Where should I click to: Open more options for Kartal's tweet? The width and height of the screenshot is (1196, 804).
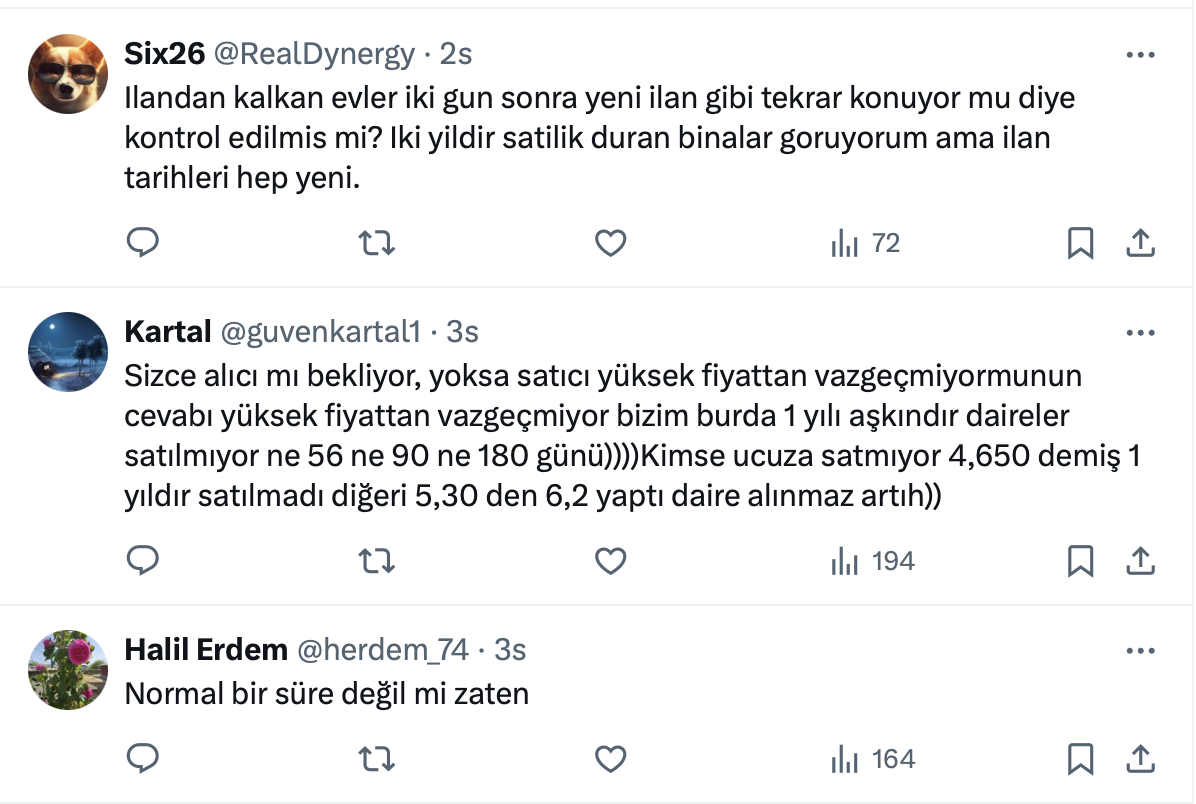[1140, 332]
